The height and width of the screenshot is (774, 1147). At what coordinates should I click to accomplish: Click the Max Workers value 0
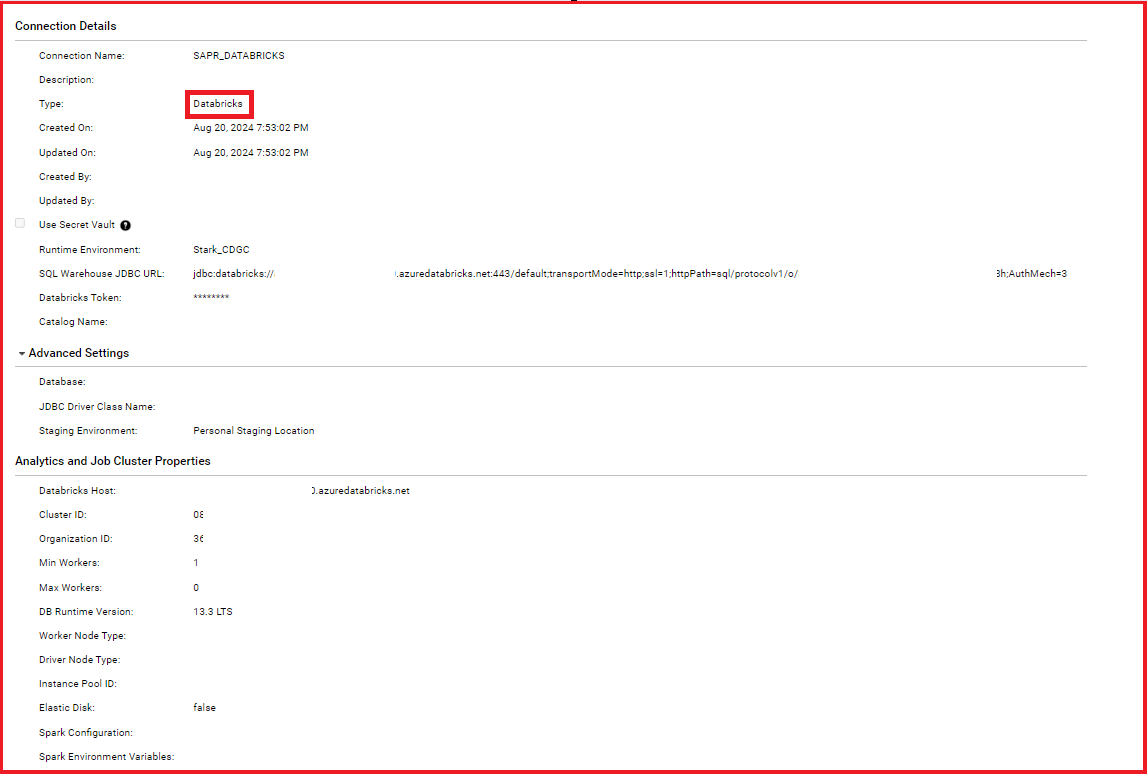196,587
